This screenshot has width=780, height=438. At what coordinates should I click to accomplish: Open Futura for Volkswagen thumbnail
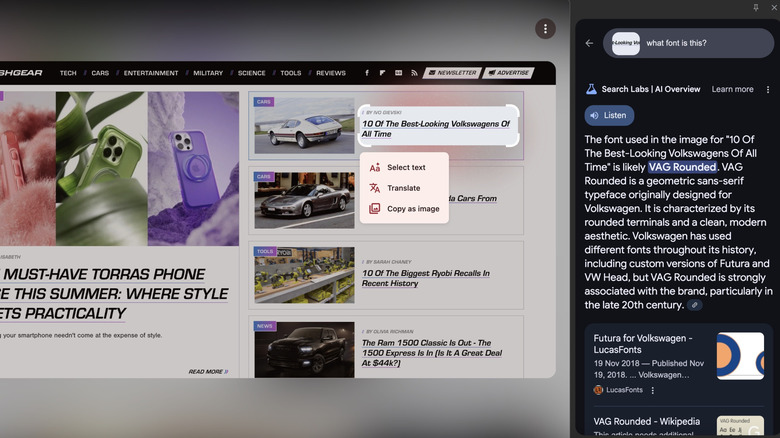coord(740,356)
